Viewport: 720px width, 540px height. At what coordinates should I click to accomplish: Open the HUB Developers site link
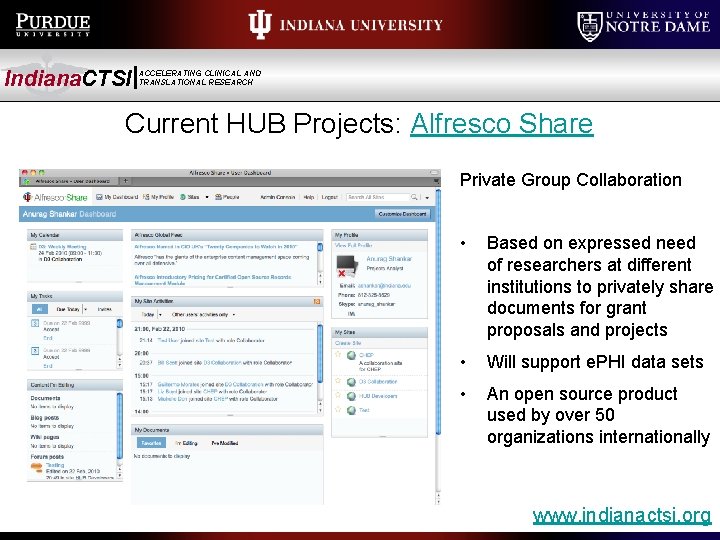(378, 396)
